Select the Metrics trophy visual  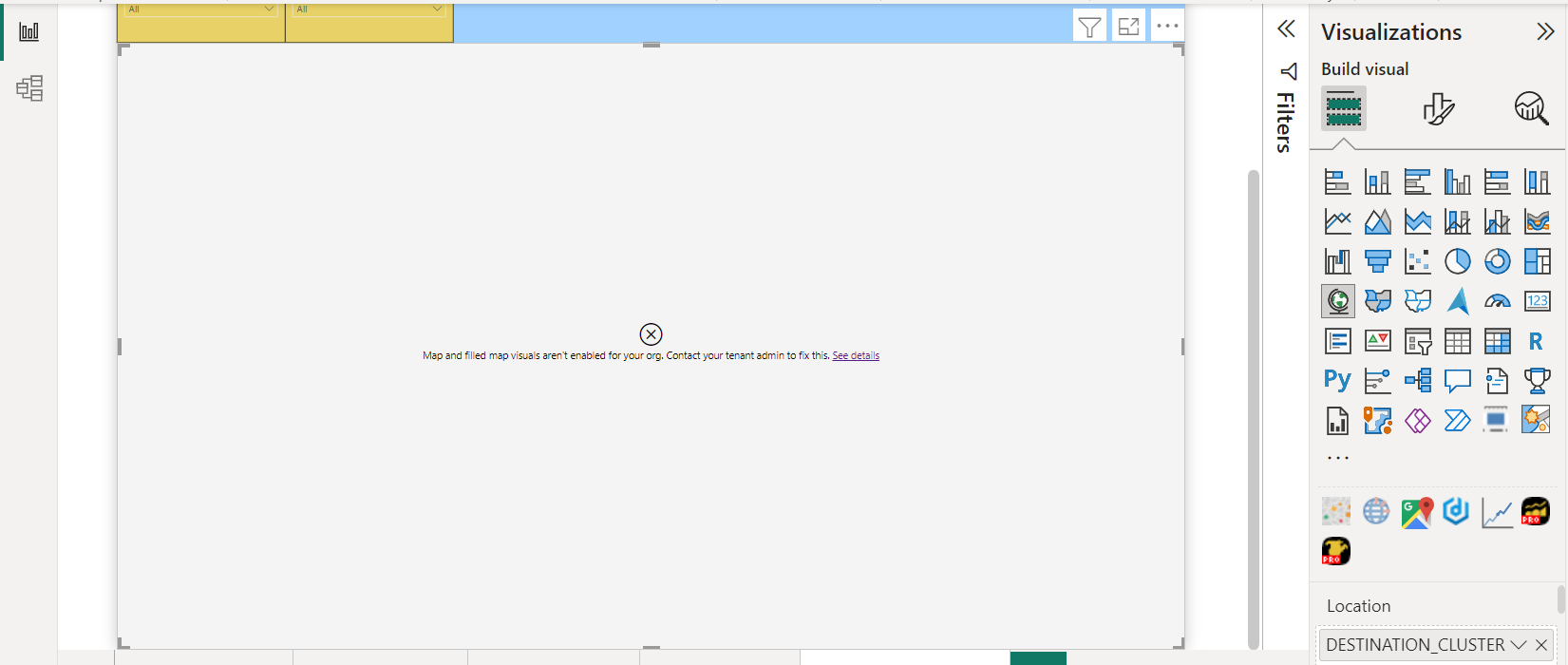click(1537, 381)
